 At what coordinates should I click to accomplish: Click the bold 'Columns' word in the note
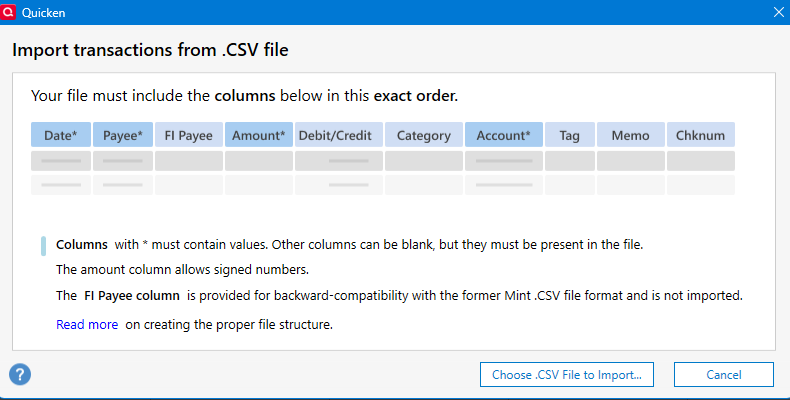[x=82, y=245]
